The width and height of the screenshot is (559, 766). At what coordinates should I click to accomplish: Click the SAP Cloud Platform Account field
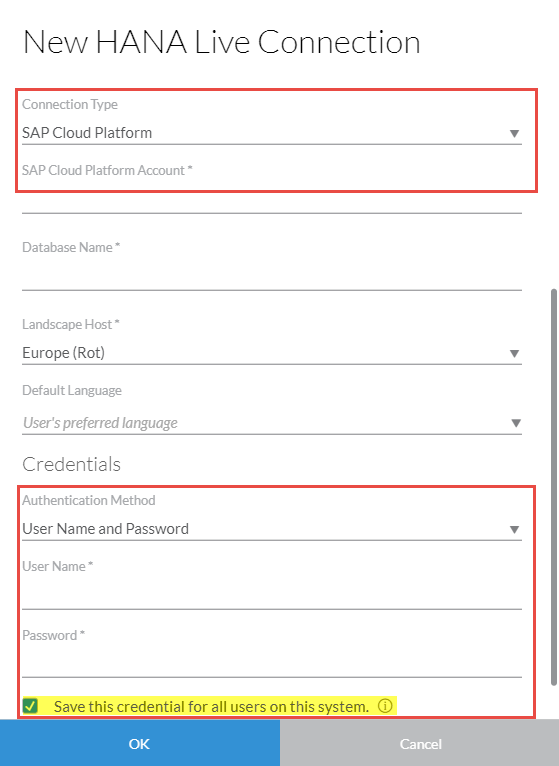click(272, 201)
